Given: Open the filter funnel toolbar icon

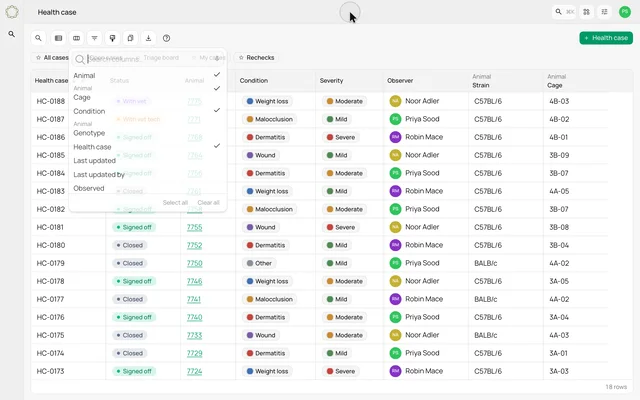Looking at the screenshot, I should (94, 38).
